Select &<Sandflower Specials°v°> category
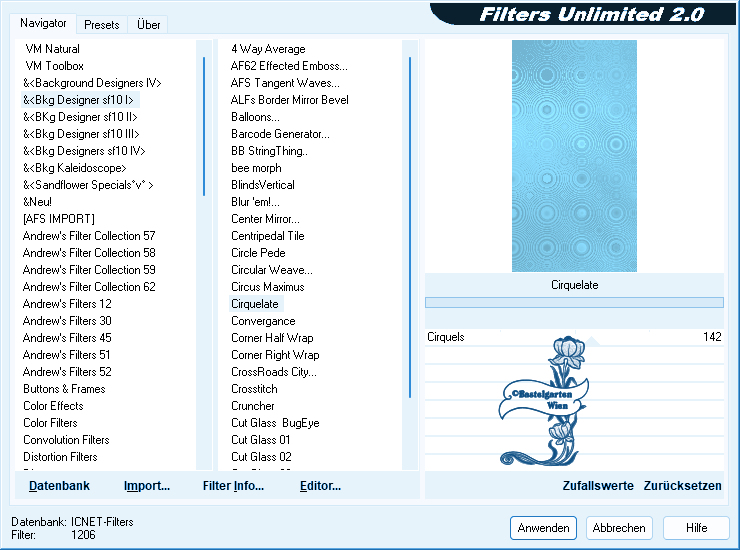The width and height of the screenshot is (740, 550). tap(88, 185)
